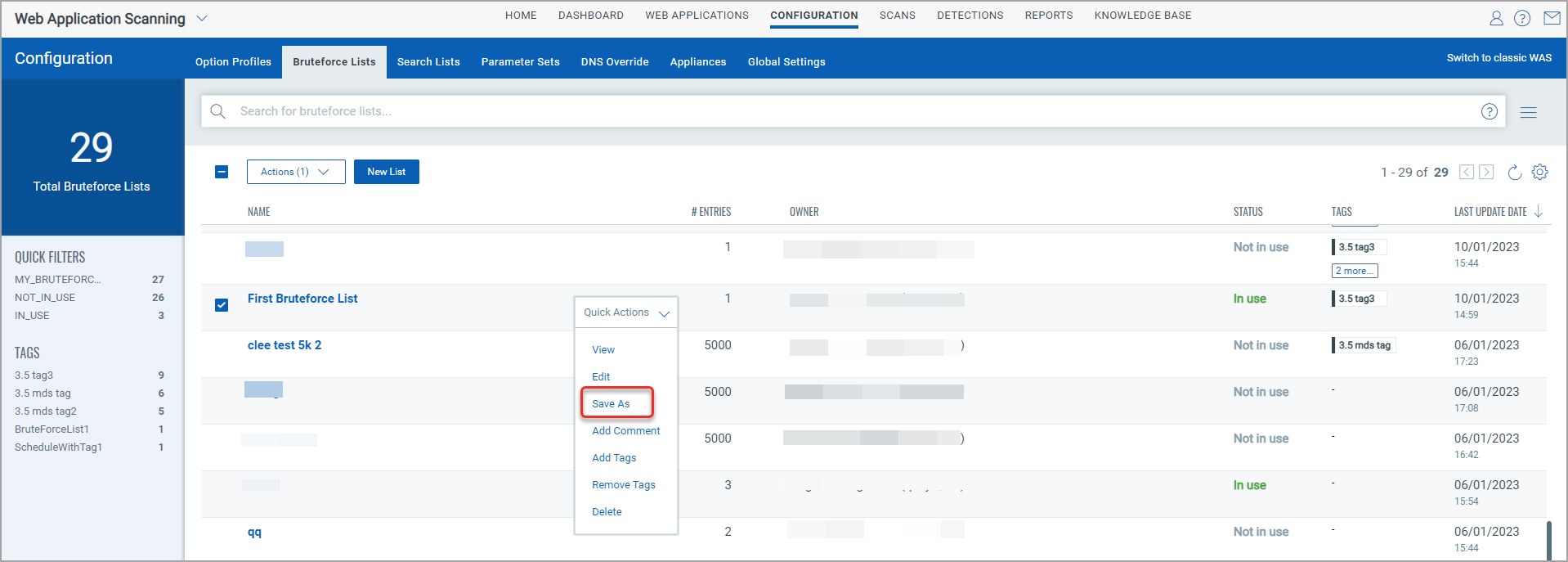Switch to Option Profiles tab
The width and height of the screenshot is (1568, 562).
coord(233,62)
